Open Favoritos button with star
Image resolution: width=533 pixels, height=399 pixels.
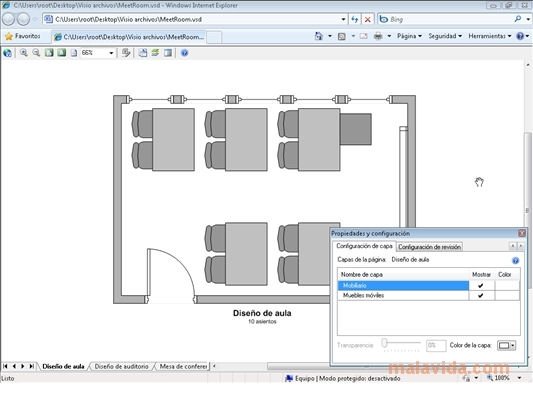pyautogui.click(x=22, y=36)
